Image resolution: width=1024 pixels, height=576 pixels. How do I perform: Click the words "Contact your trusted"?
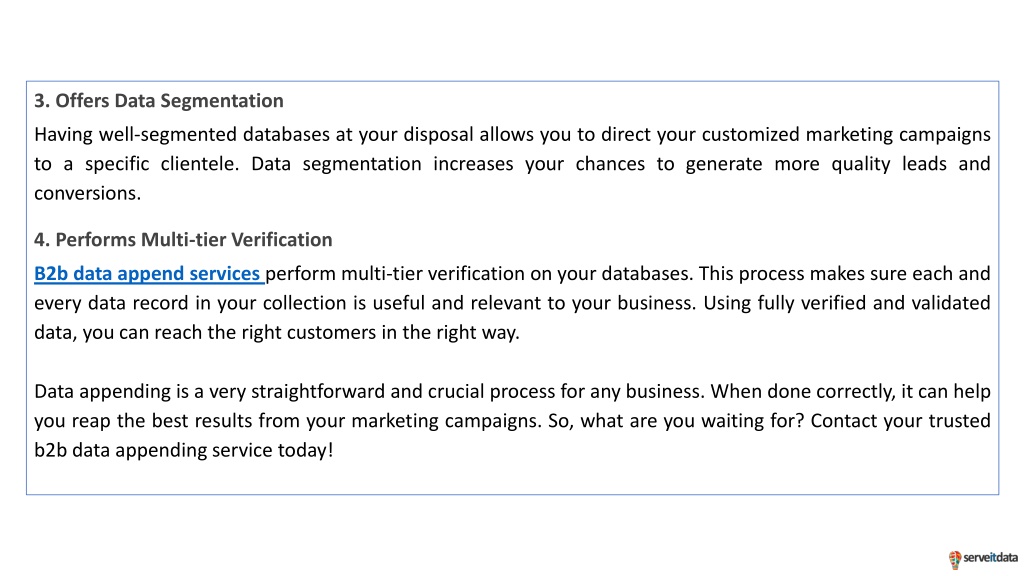tap(901, 421)
